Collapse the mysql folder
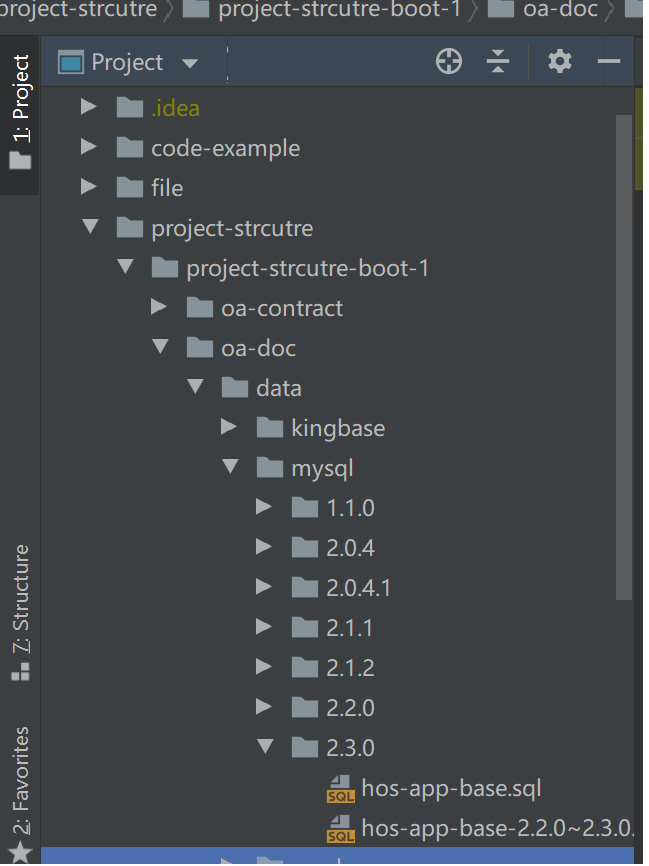 pyautogui.click(x=231, y=467)
